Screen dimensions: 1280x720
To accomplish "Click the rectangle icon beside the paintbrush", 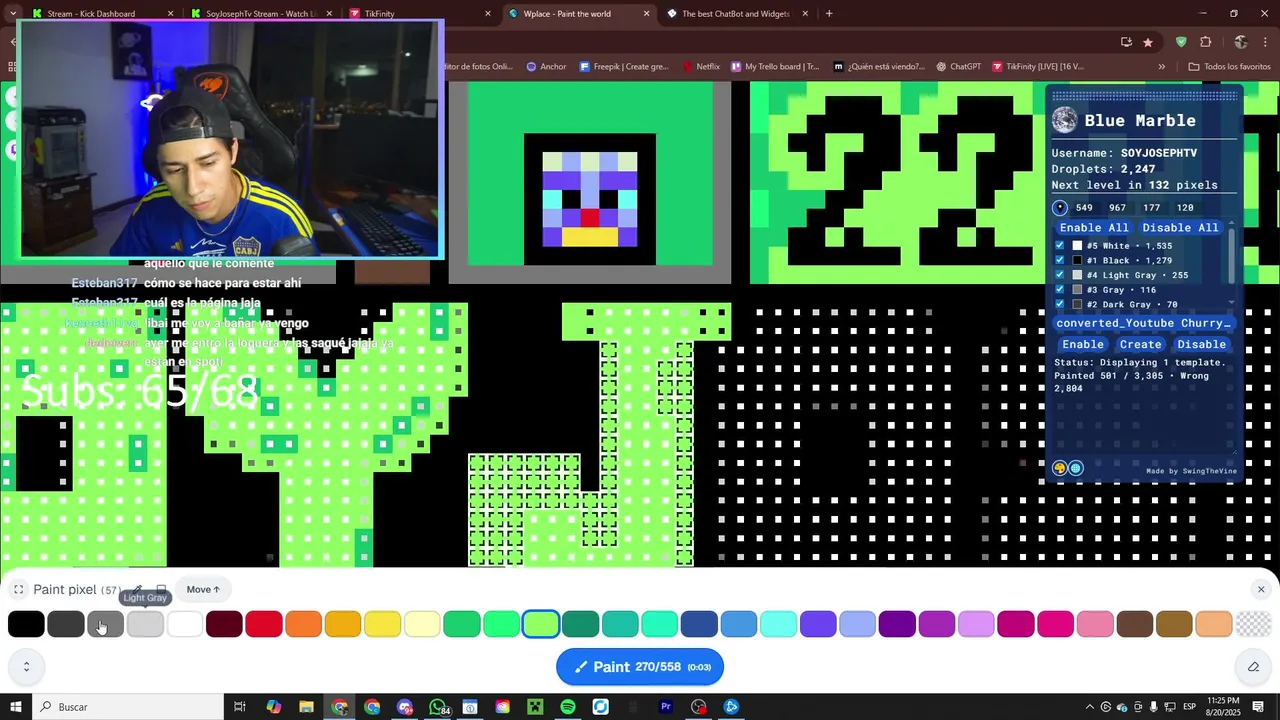I will point(161,590).
